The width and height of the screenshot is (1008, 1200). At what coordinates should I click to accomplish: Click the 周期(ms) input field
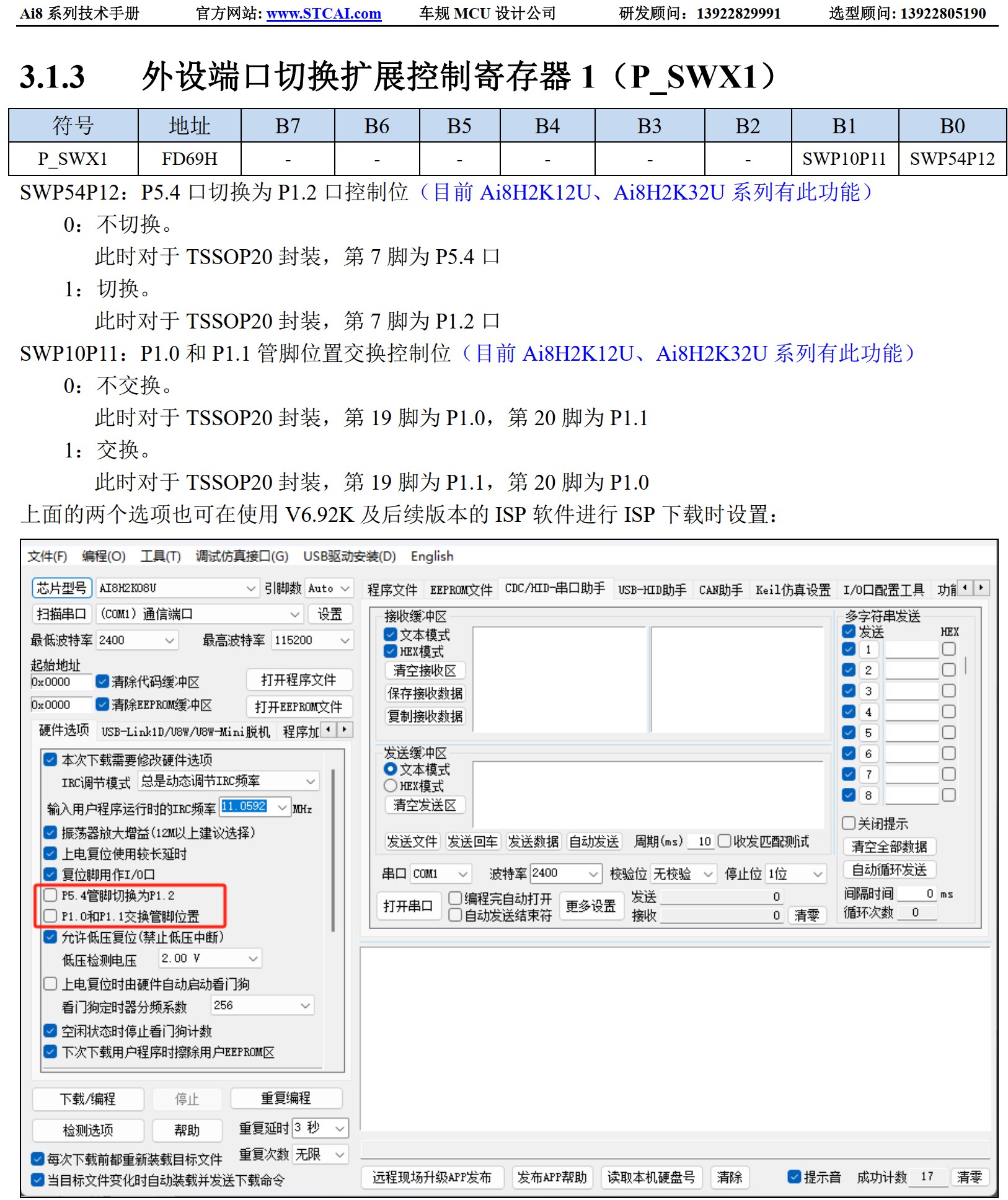point(701,841)
